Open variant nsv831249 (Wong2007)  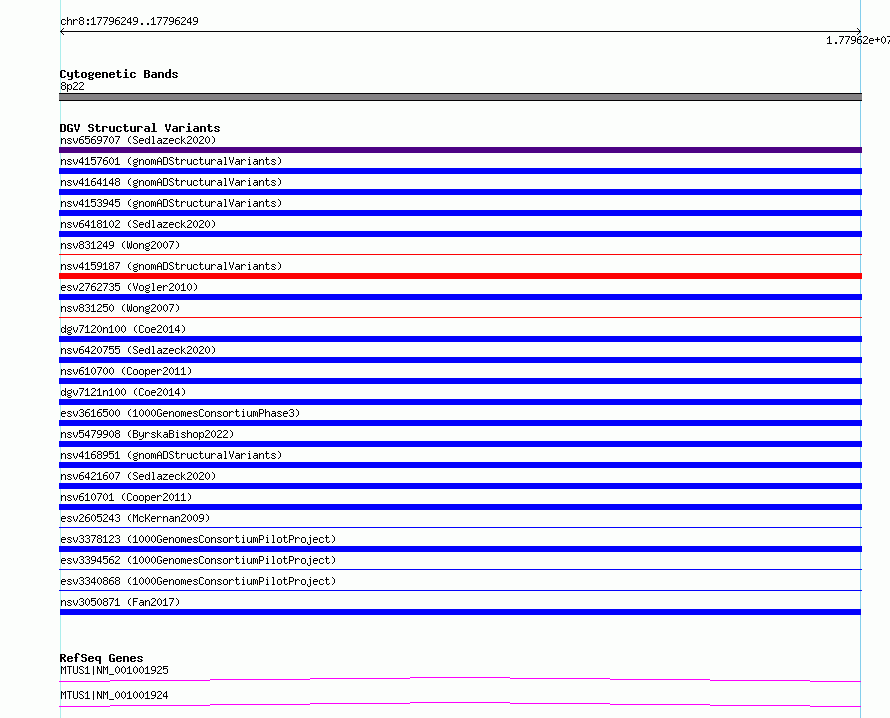tap(120, 245)
